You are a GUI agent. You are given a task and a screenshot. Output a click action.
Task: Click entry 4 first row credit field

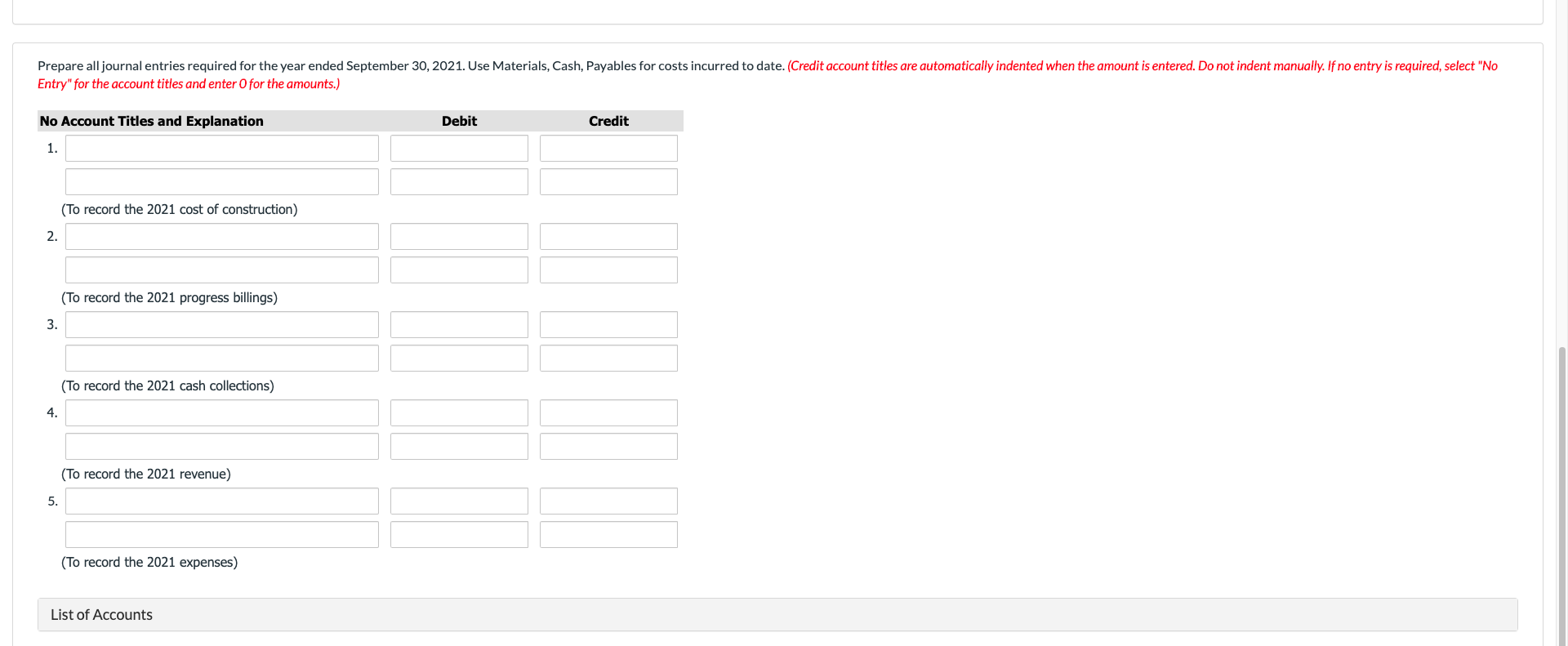click(608, 412)
